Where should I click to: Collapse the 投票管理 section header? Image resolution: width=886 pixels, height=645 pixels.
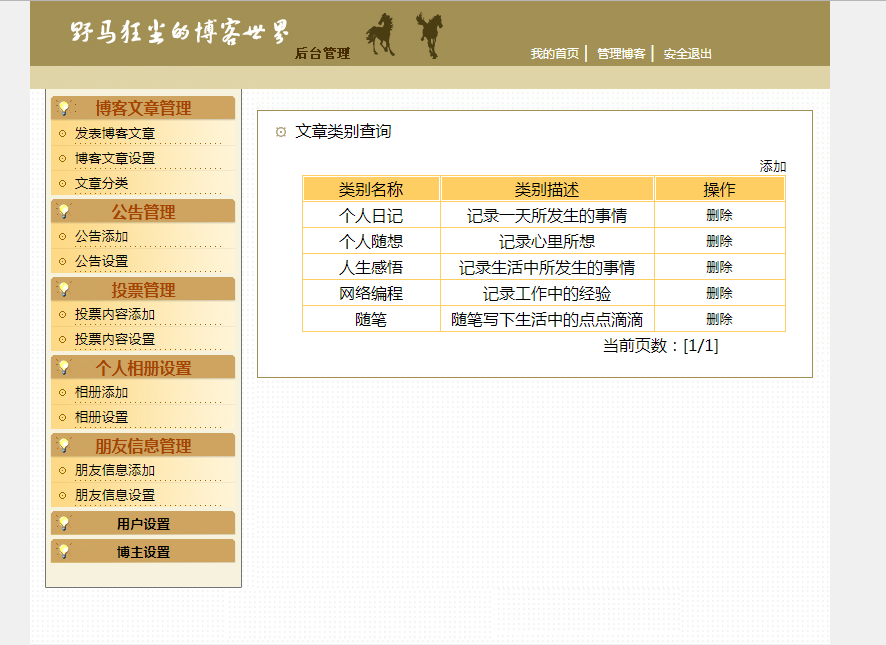point(143,289)
